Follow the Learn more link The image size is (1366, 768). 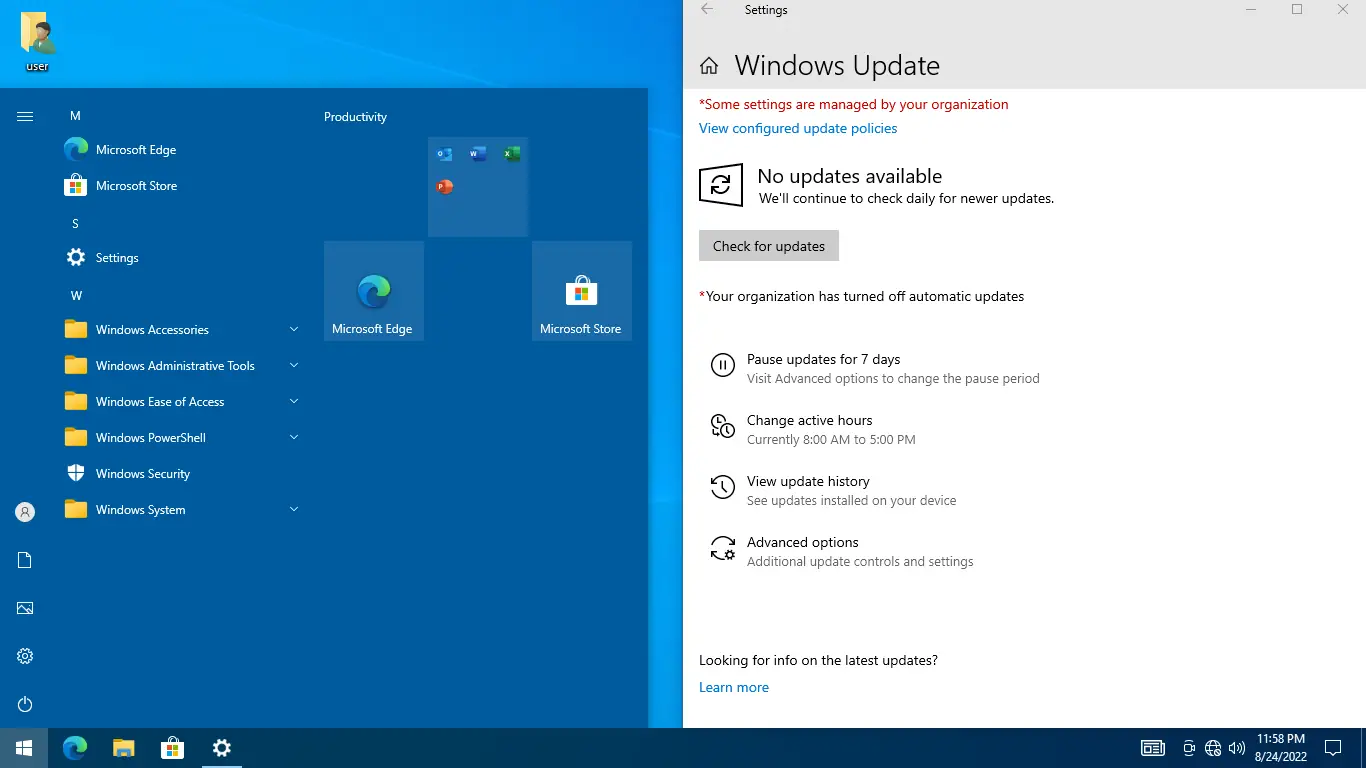734,688
